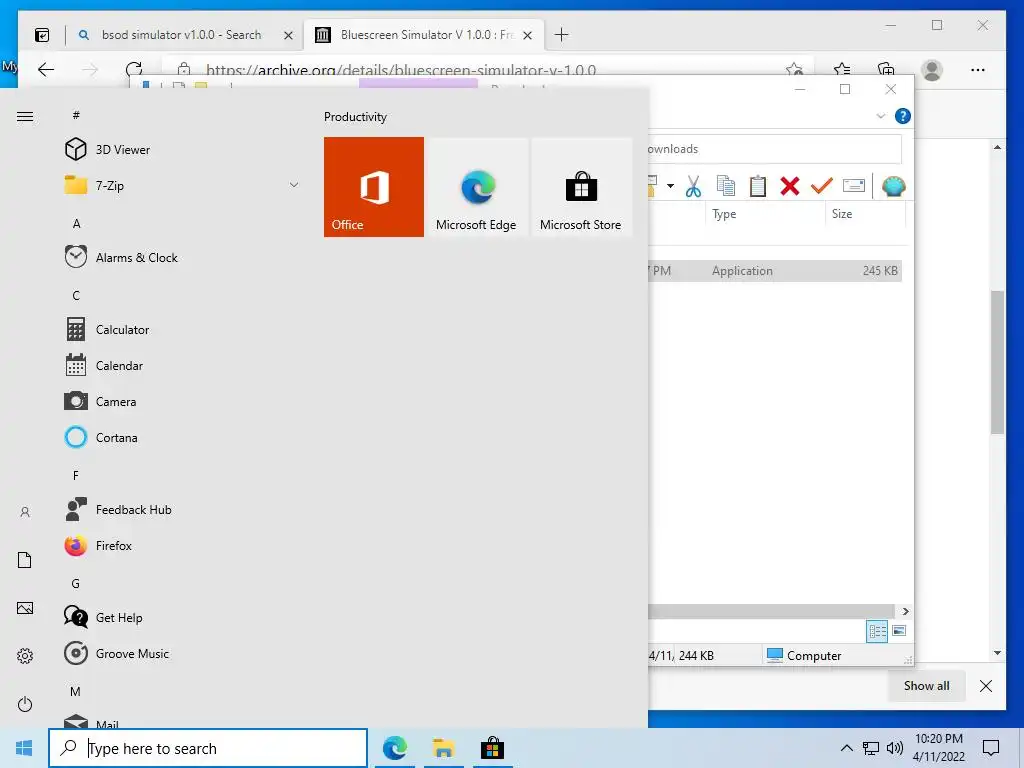Click the Explorer address bar
This screenshot has height=768, width=1024.
tap(775, 149)
